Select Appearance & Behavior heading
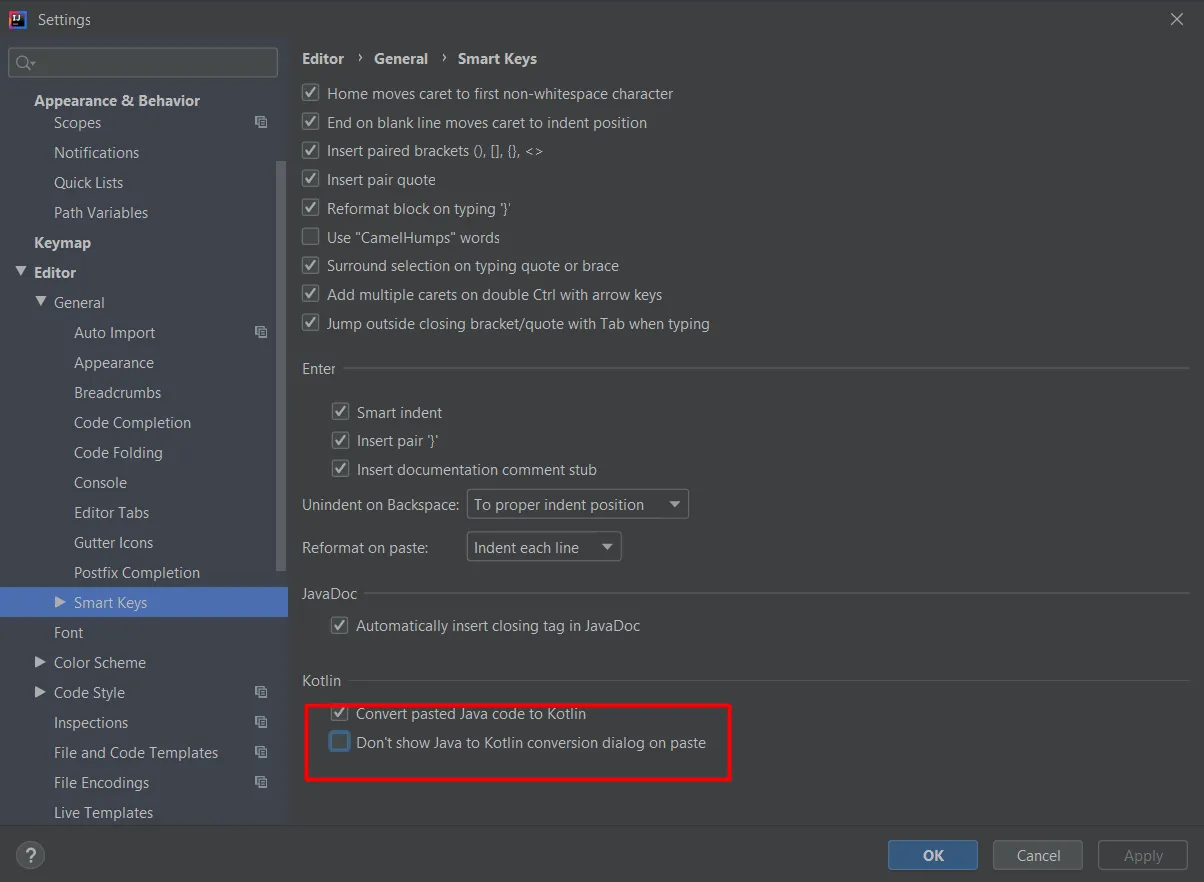This screenshot has width=1204, height=882. 117,101
